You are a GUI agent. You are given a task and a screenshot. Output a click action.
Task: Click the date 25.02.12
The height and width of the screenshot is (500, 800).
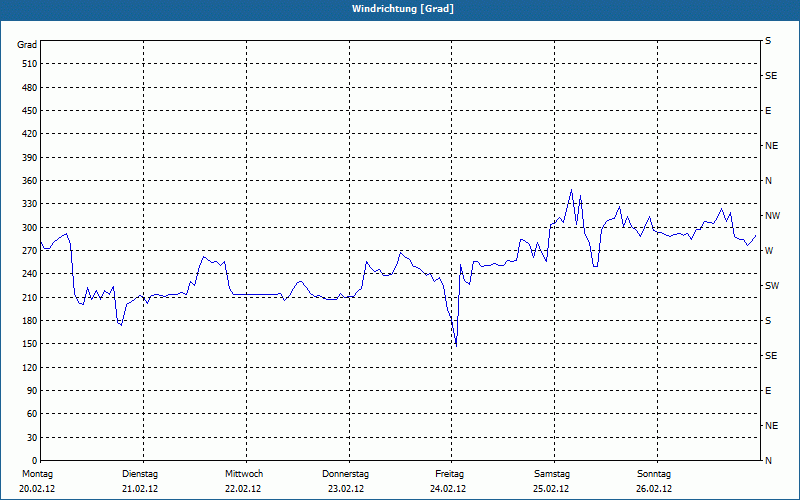(551, 489)
